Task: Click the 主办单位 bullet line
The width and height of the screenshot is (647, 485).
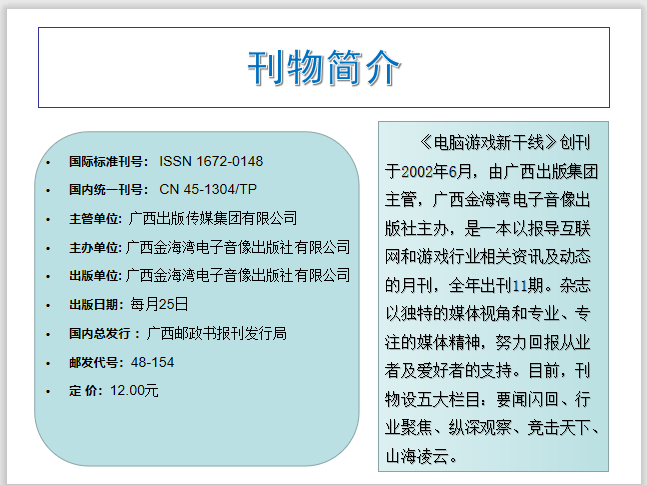Action: tap(209, 247)
